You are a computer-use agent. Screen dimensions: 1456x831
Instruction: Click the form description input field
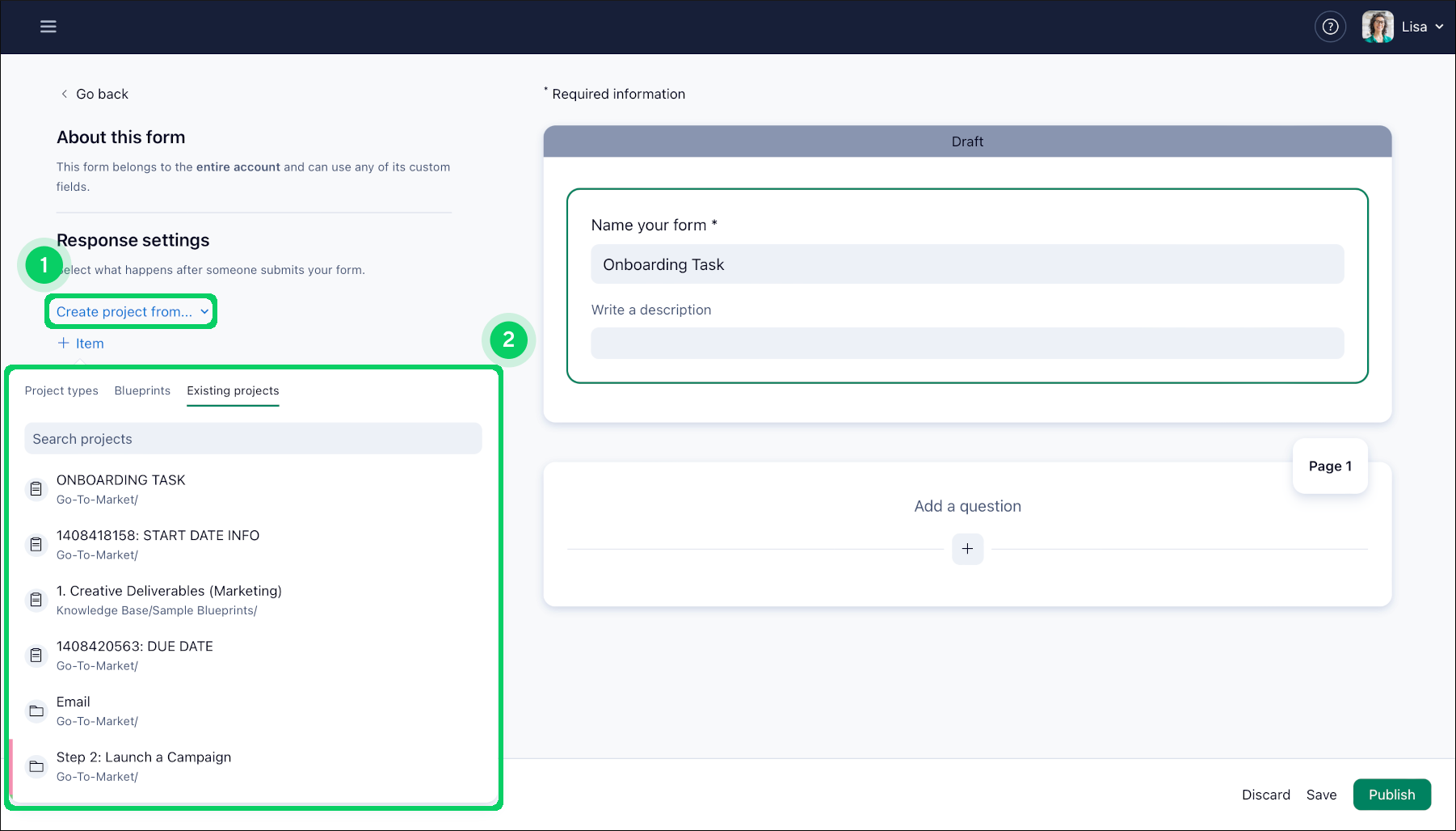click(967, 344)
